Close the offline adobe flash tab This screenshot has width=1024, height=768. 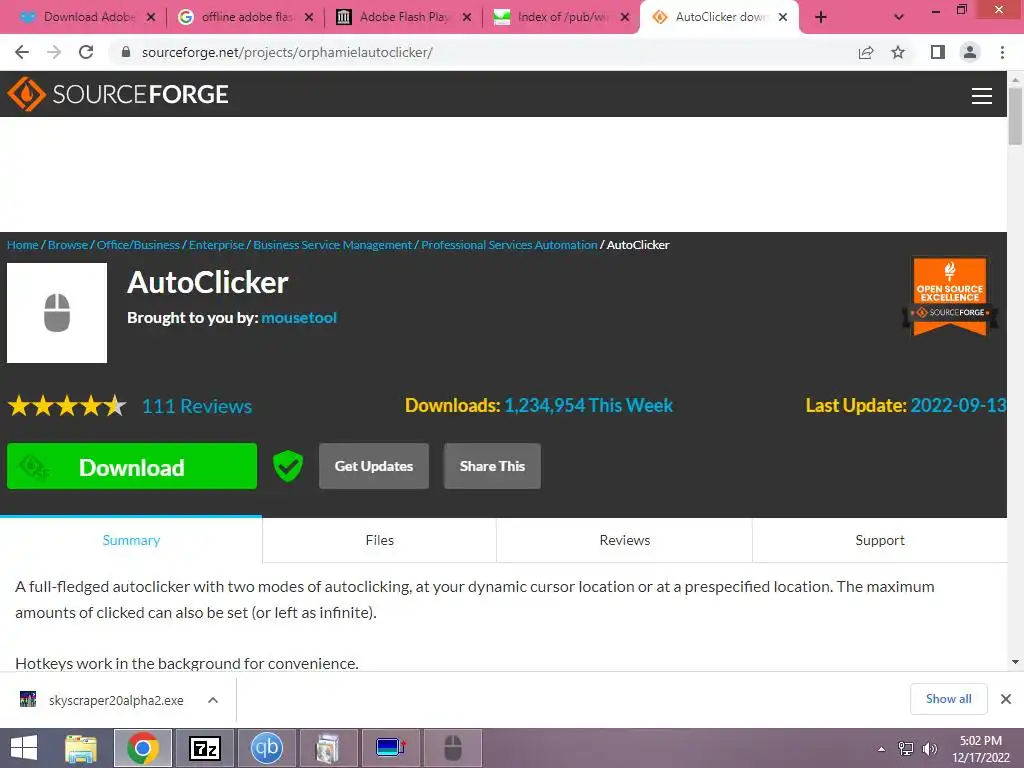point(309,17)
